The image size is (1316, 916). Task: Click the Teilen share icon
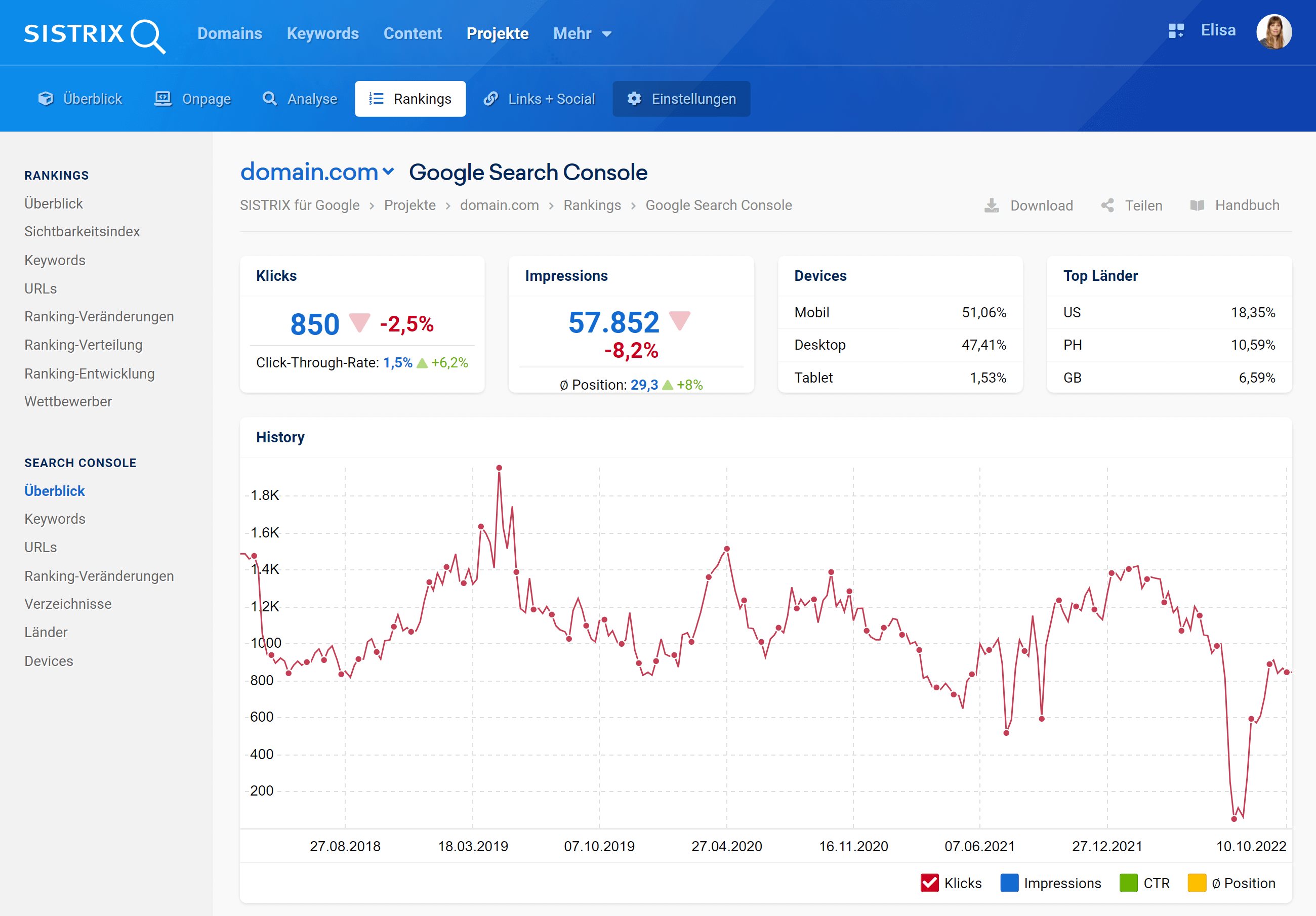1107,205
